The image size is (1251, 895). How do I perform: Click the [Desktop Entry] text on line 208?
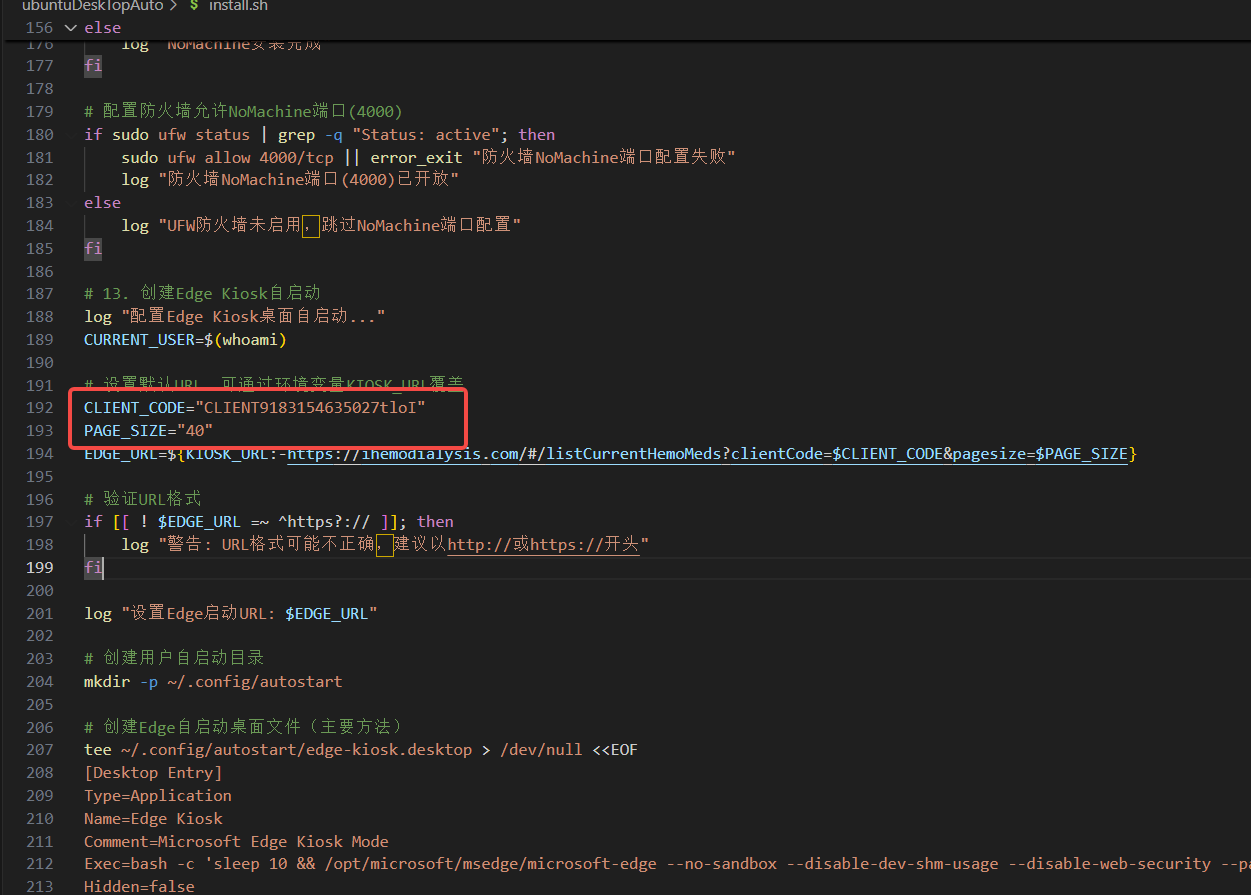tap(153, 772)
